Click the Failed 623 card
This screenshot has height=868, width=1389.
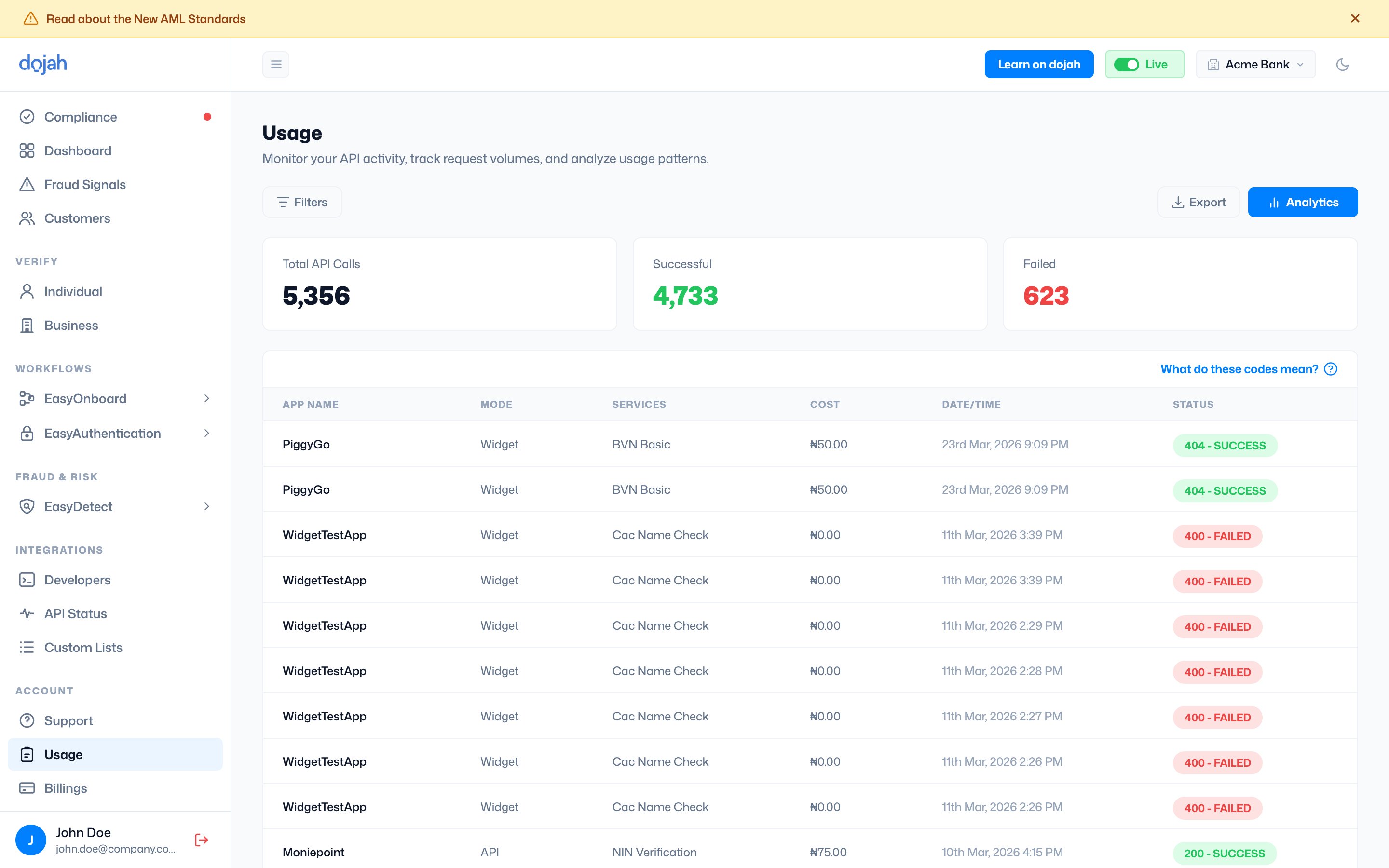tap(1180, 284)
